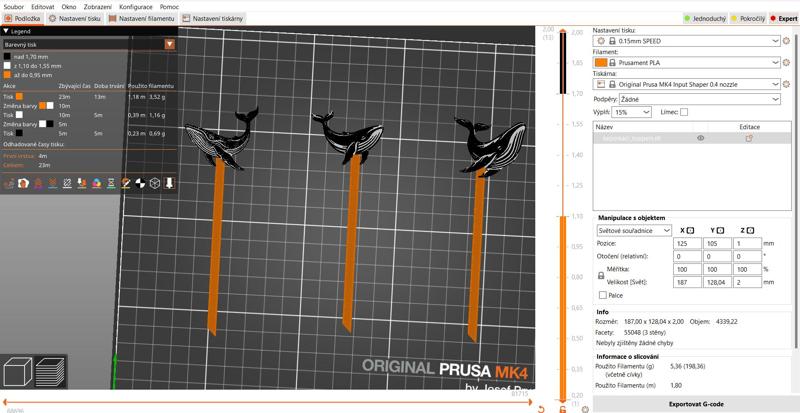Open Světové souřadnice coordinates dropdown

coord(634,231)
